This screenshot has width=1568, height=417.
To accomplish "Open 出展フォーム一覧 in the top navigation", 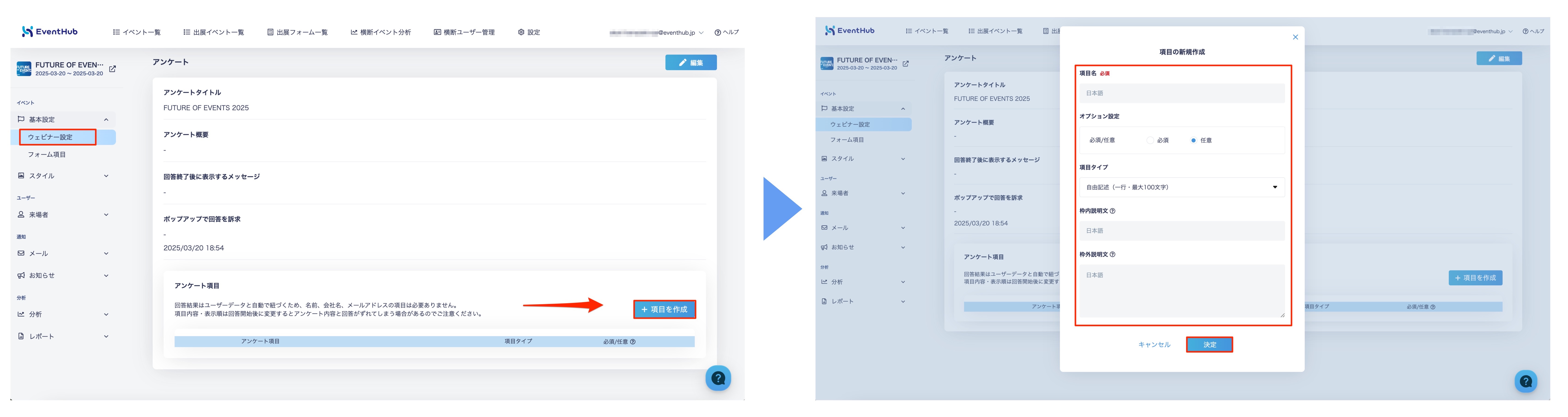I will [x=298, y=32].
